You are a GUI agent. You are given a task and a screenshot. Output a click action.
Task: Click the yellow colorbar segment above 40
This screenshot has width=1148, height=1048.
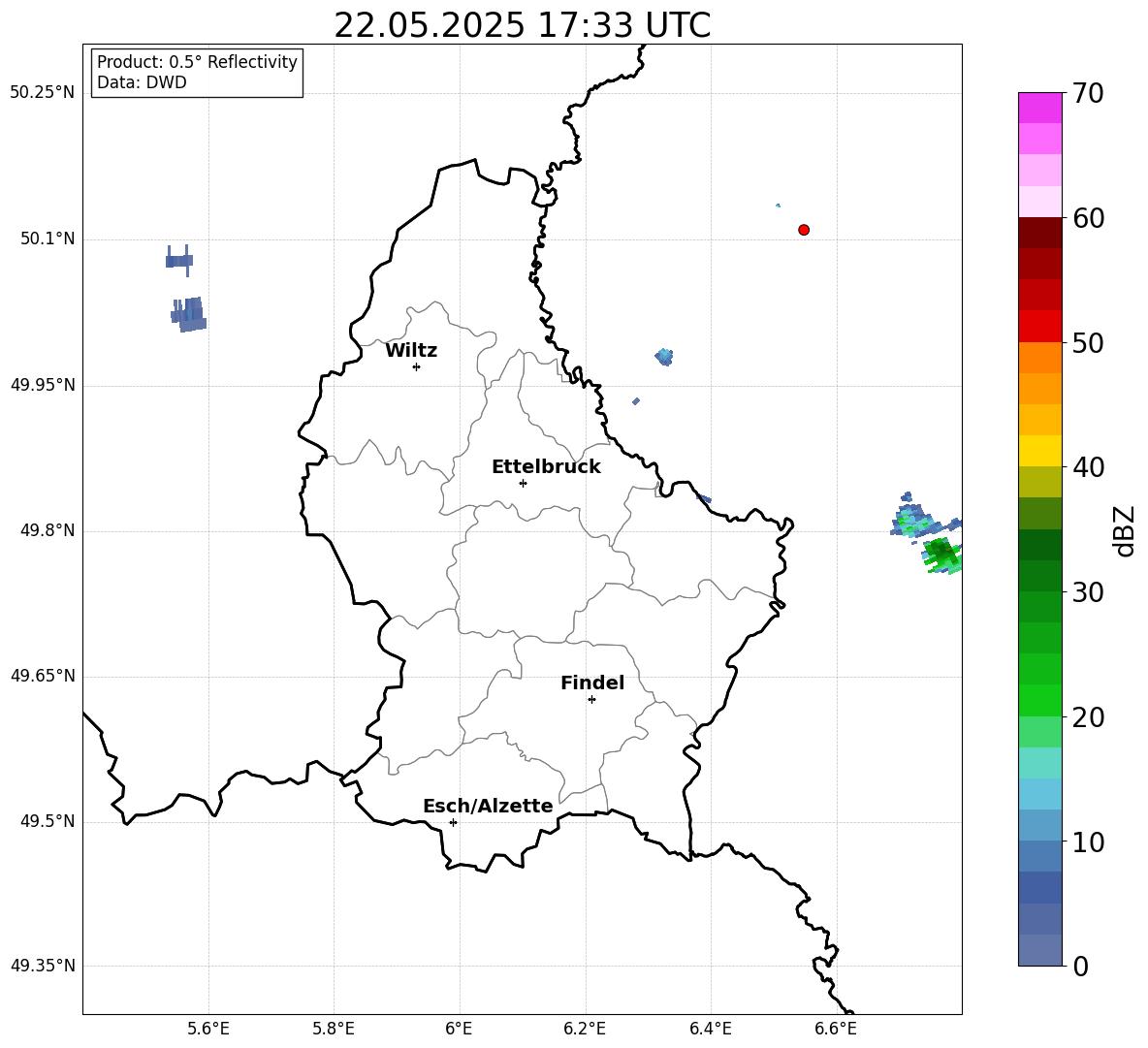coord(1039,451)
